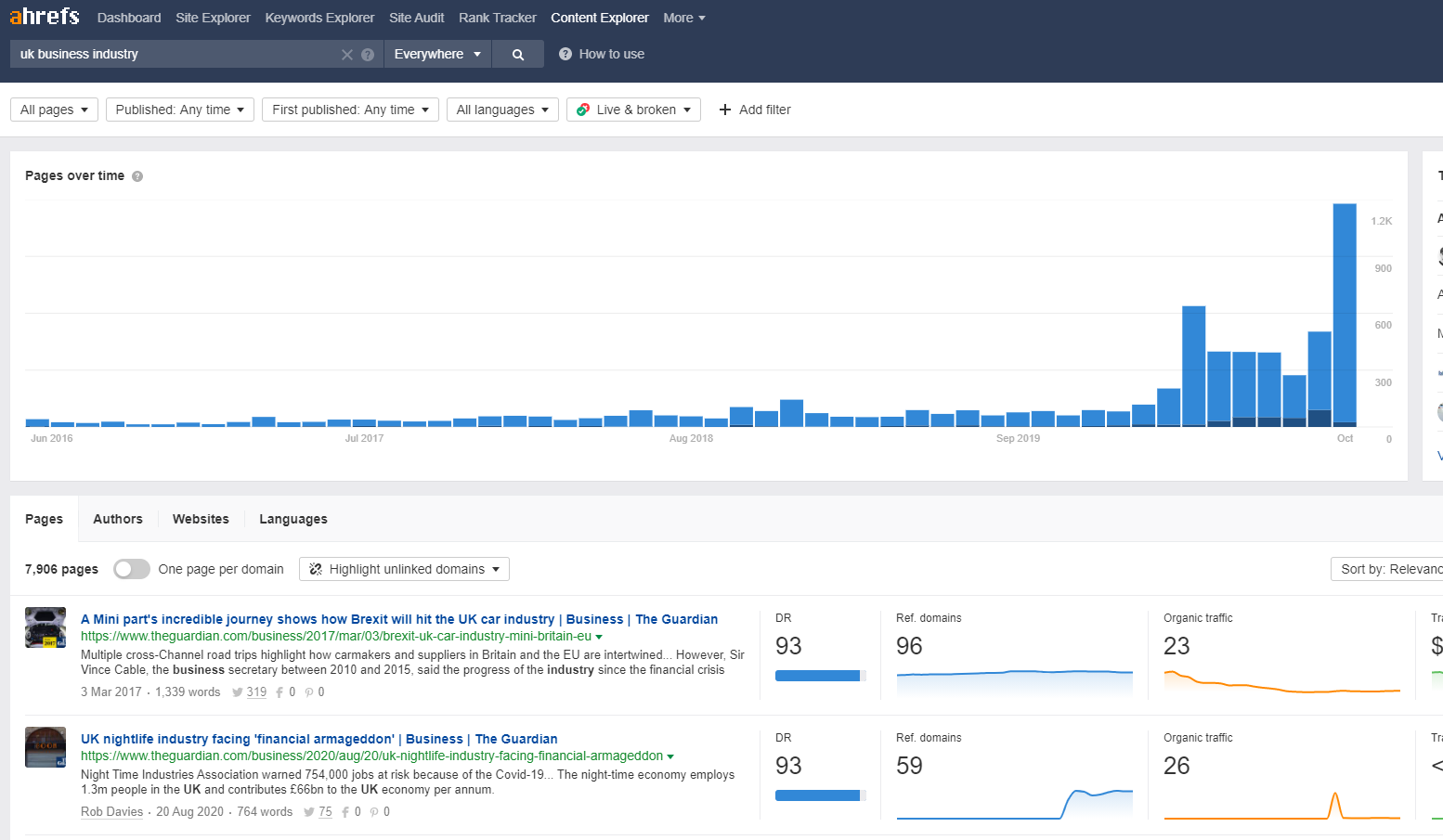Open Keywords Explorer
Screen dimensions: 1443x840
(319, 18)
